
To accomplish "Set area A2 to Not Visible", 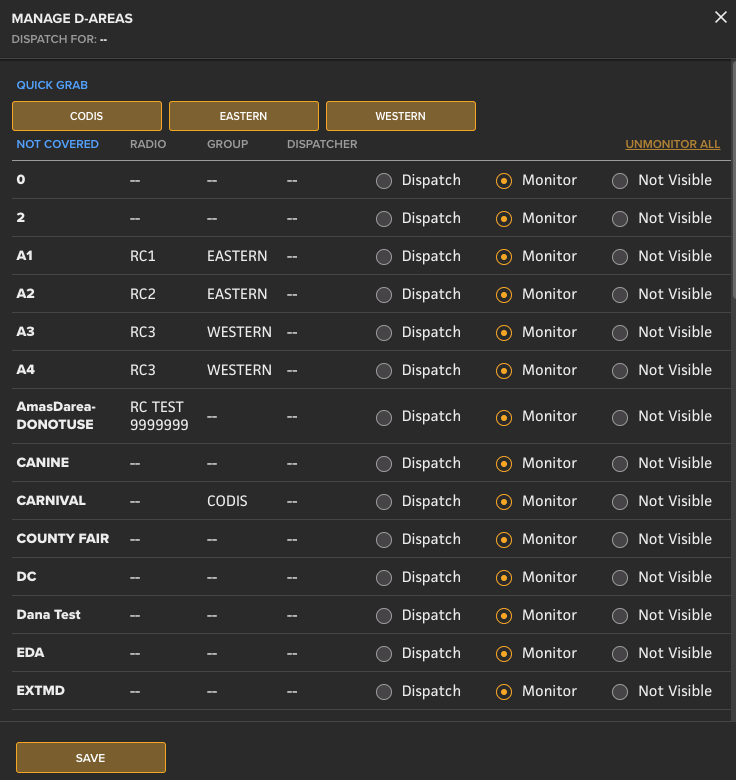I will point(620,294).
